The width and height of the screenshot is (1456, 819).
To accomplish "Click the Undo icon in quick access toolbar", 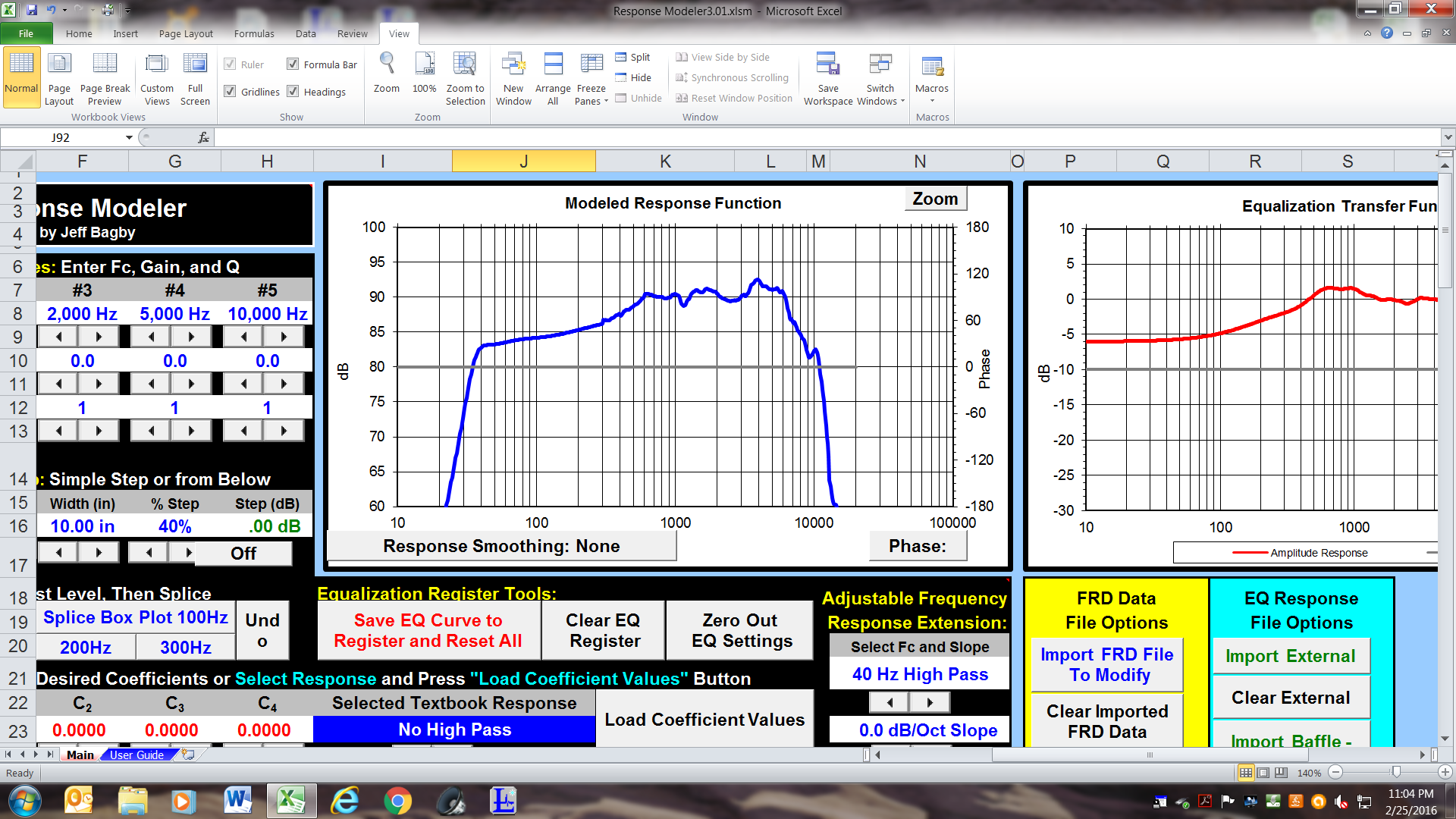I will point(51,11).
